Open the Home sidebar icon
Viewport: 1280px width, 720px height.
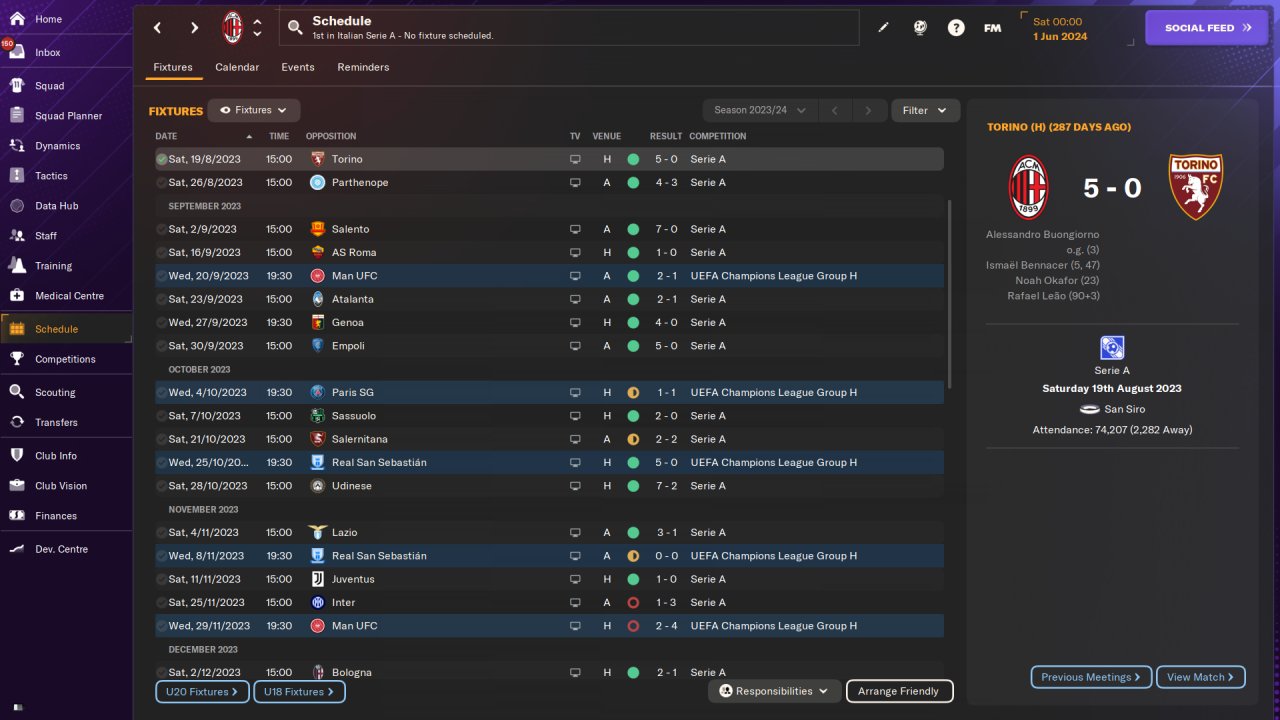click(x=17, y=19)
